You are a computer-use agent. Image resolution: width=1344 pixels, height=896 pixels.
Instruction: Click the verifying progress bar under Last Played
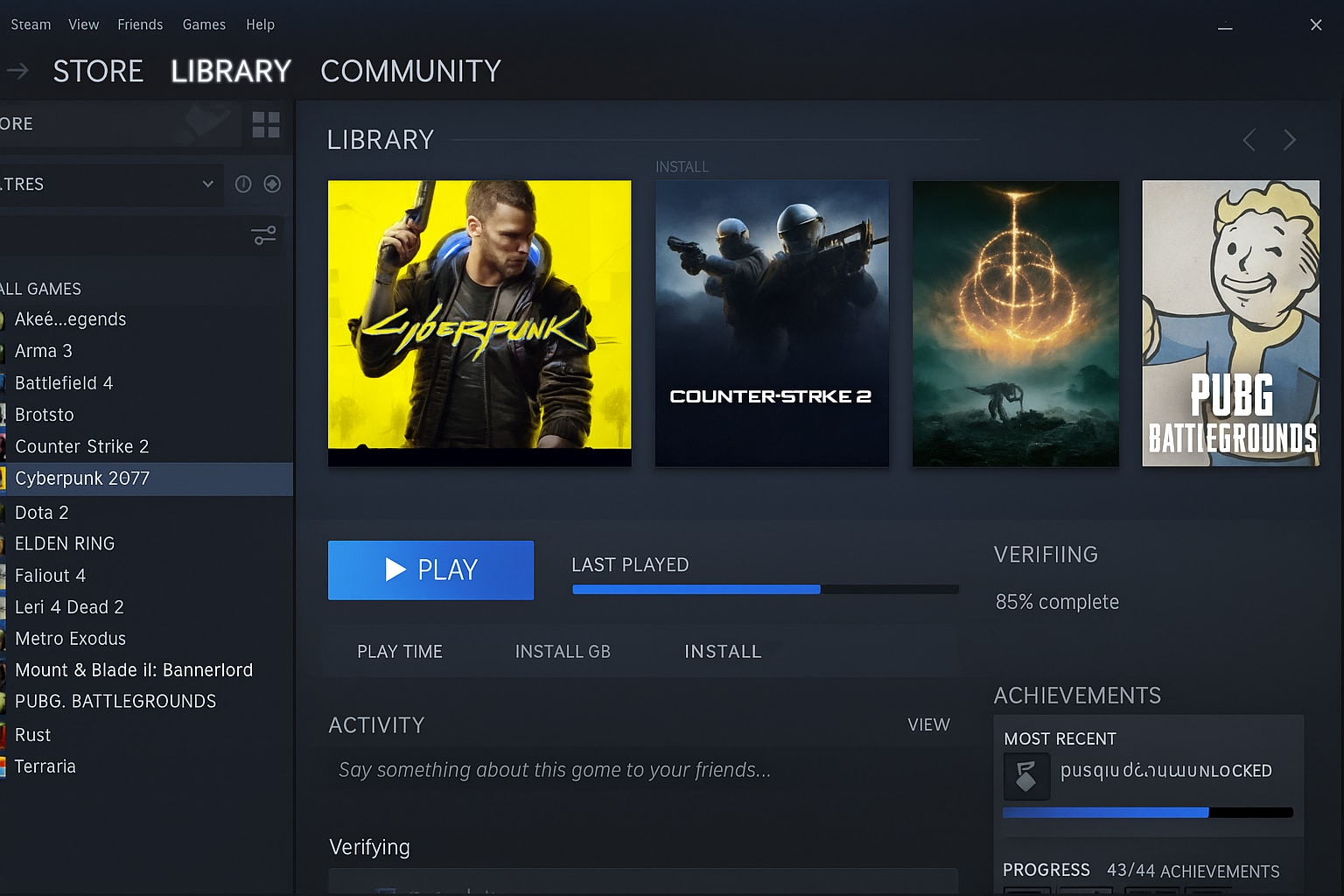[x=766, y=590]
